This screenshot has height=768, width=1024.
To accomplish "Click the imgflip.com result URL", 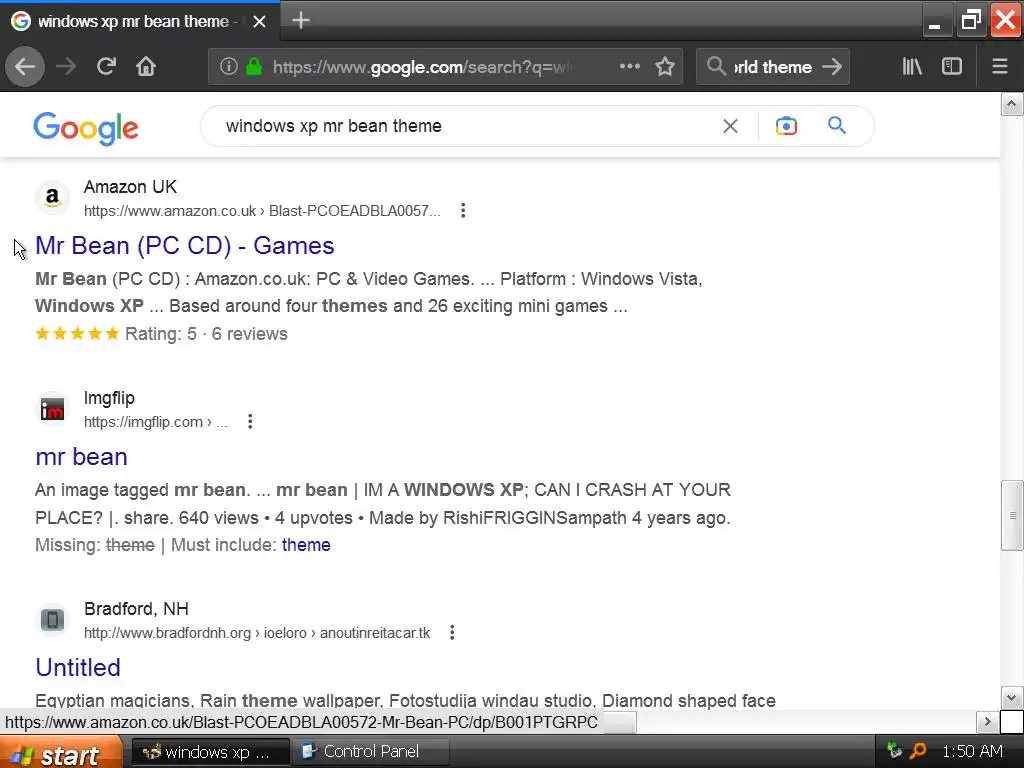I will click(155, 422).
